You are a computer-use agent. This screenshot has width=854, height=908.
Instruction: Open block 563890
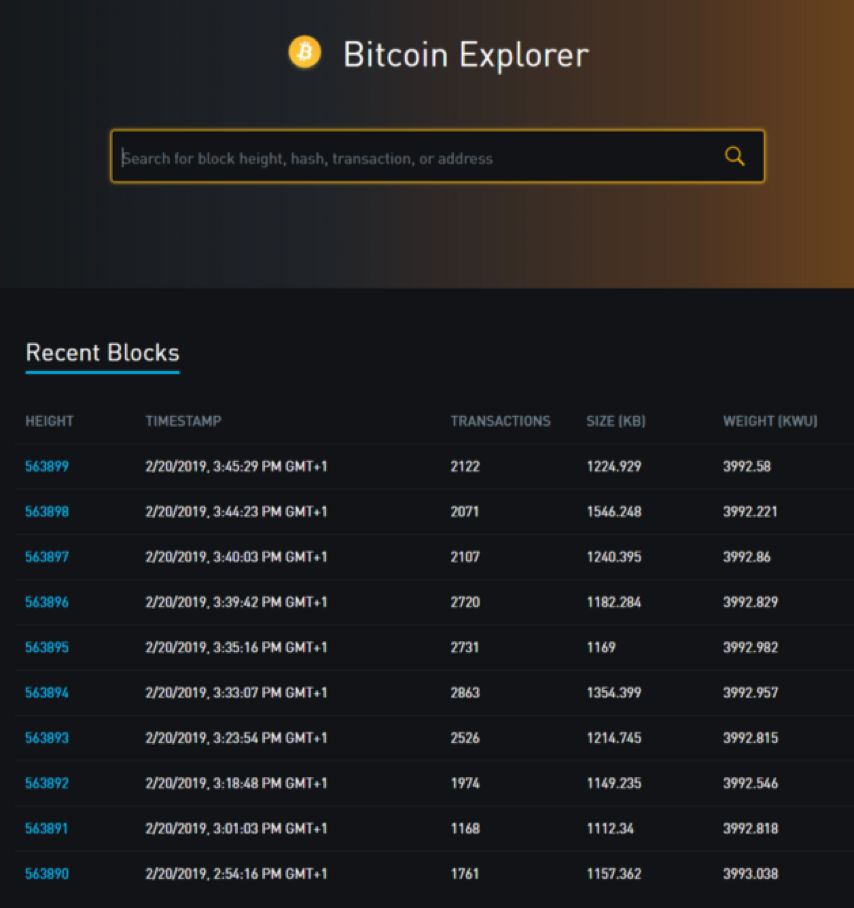click(x=47, y=873)
